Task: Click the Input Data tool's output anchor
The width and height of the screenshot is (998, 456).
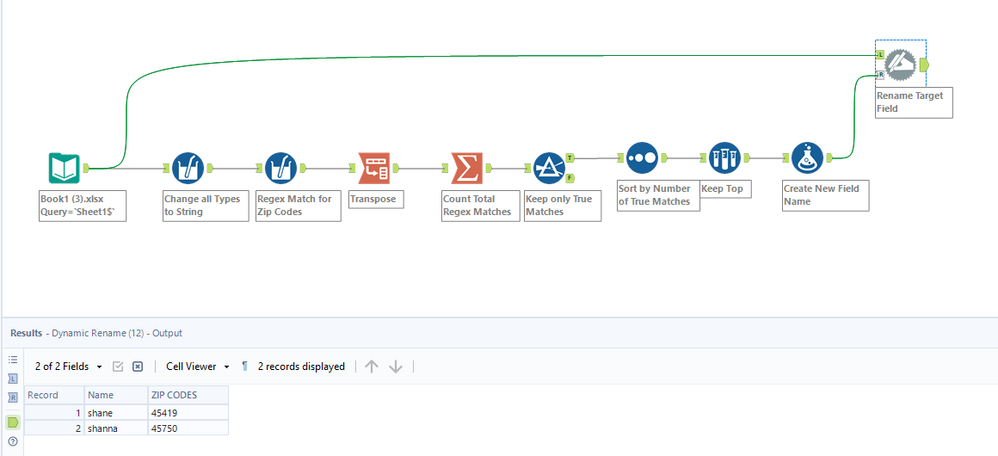Action: [86, 168]
